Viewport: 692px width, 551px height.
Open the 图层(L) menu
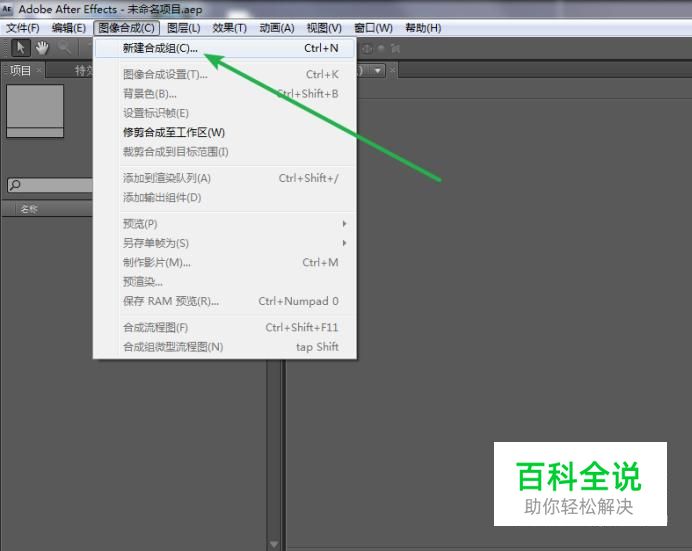pos(184,28)
